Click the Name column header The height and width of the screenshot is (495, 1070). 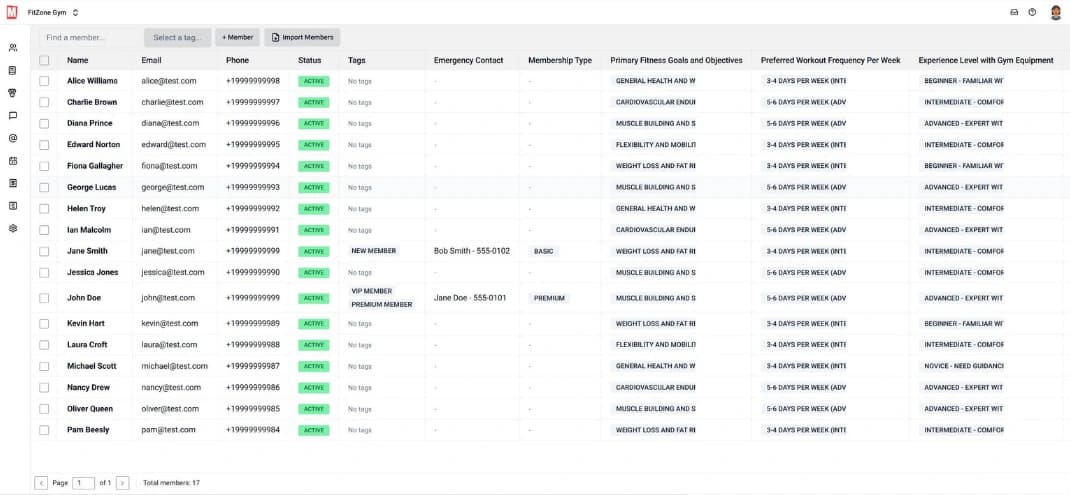pos(78,60)
